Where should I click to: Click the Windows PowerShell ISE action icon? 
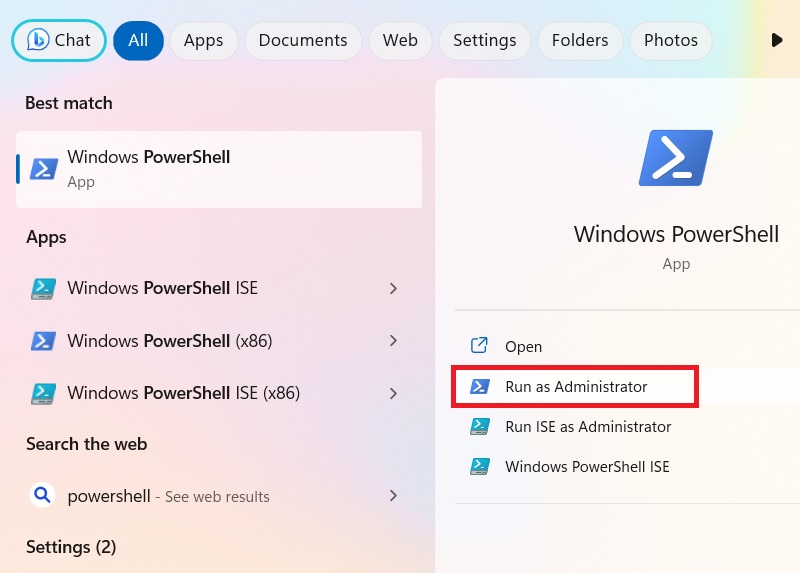tap(480, 466)
